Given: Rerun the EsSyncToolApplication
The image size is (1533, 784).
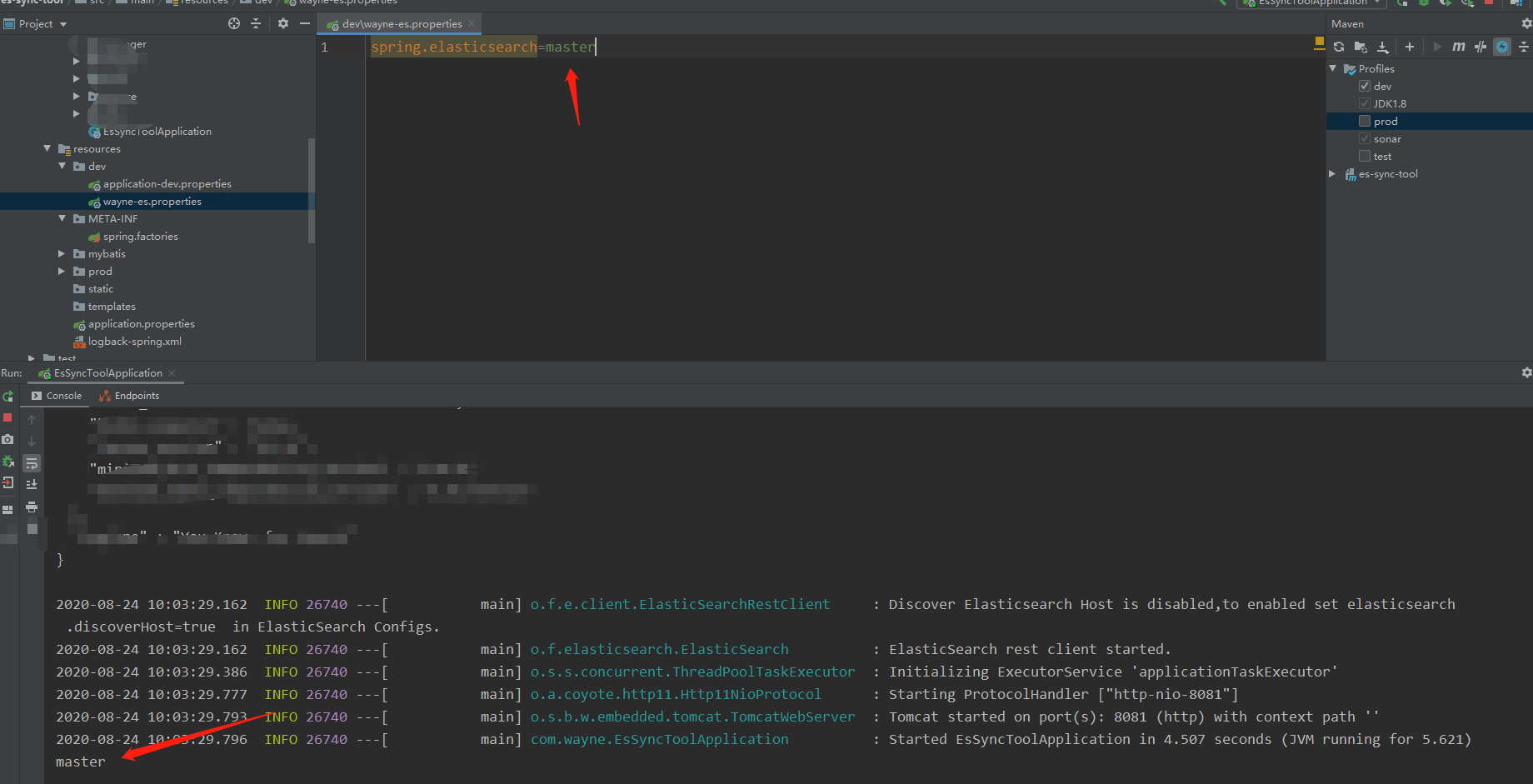Looking at the screenshot, I should [x=8, y=397].
